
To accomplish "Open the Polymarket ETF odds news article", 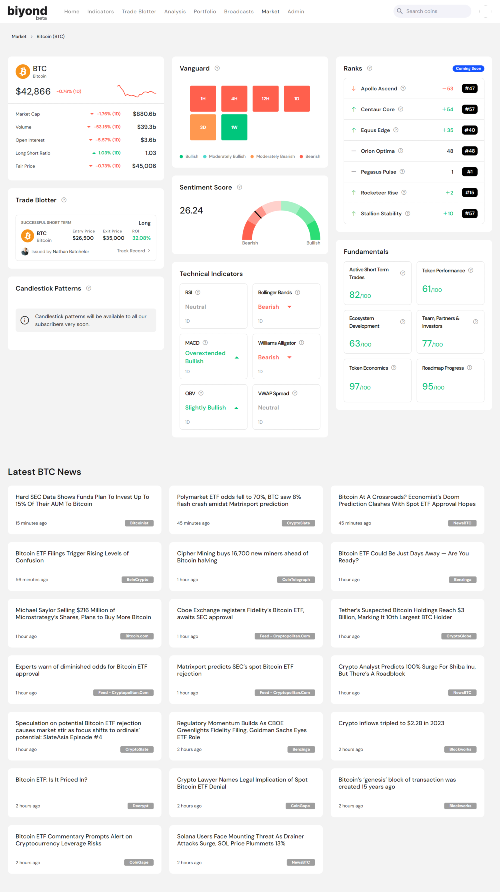I will tap(246, 510).
